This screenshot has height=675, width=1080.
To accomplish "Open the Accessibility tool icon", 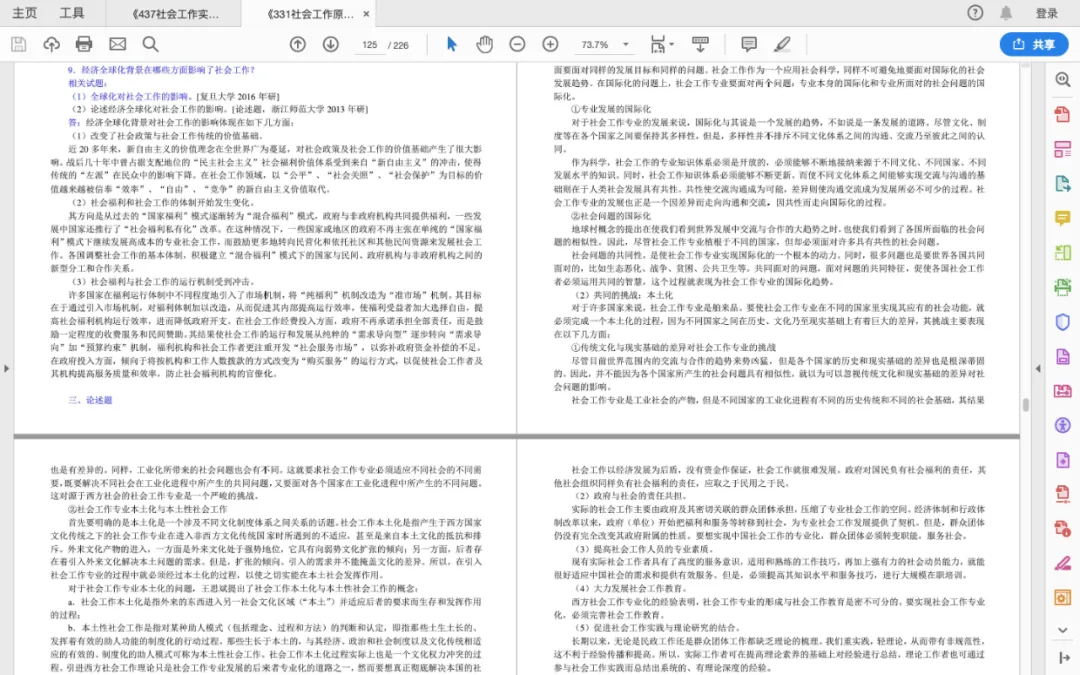I will (1063, 425).
